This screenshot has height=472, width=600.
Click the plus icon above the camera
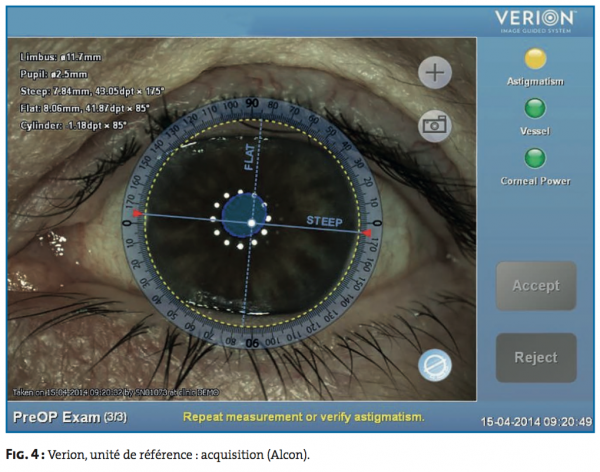tap(436, 73)
